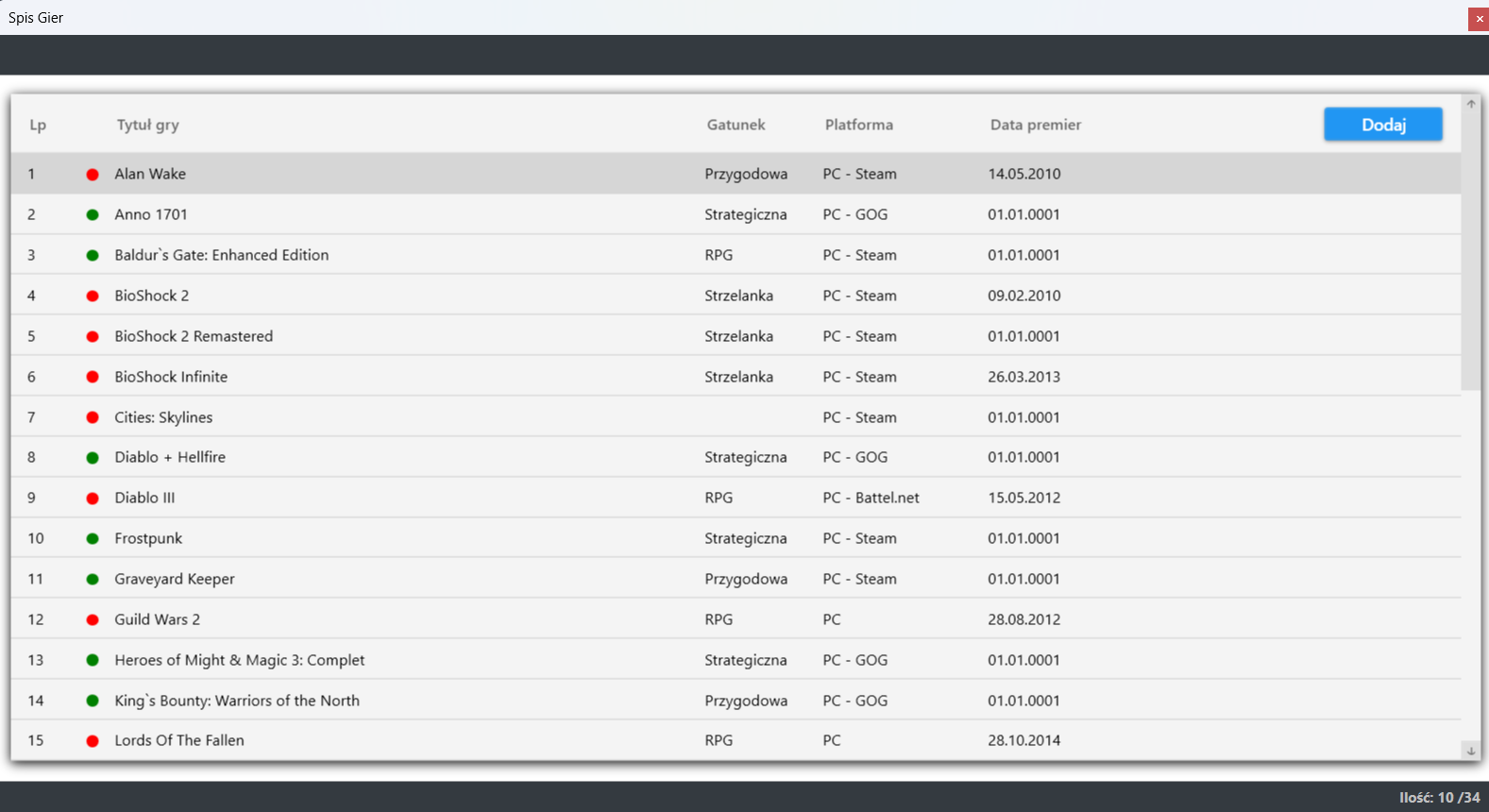Click the Tytuł gry column header

[148, 125]
